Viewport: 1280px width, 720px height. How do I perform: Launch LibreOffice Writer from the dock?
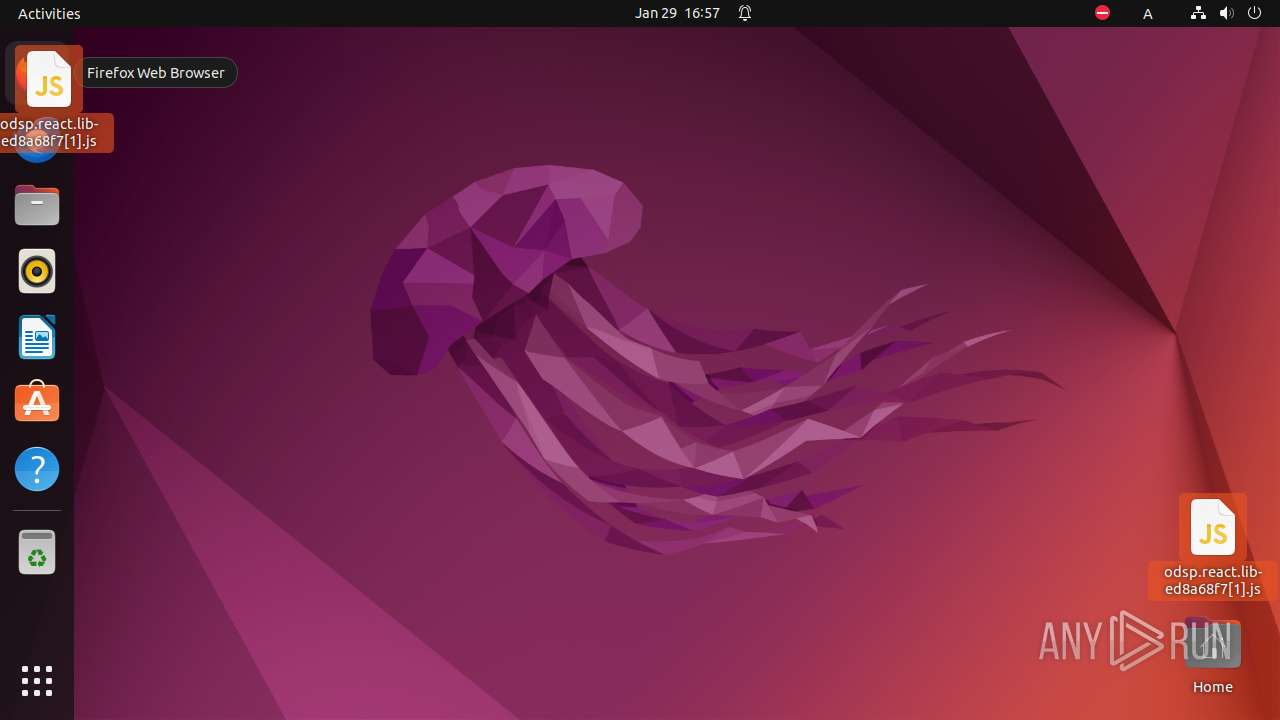pos(37,337)
